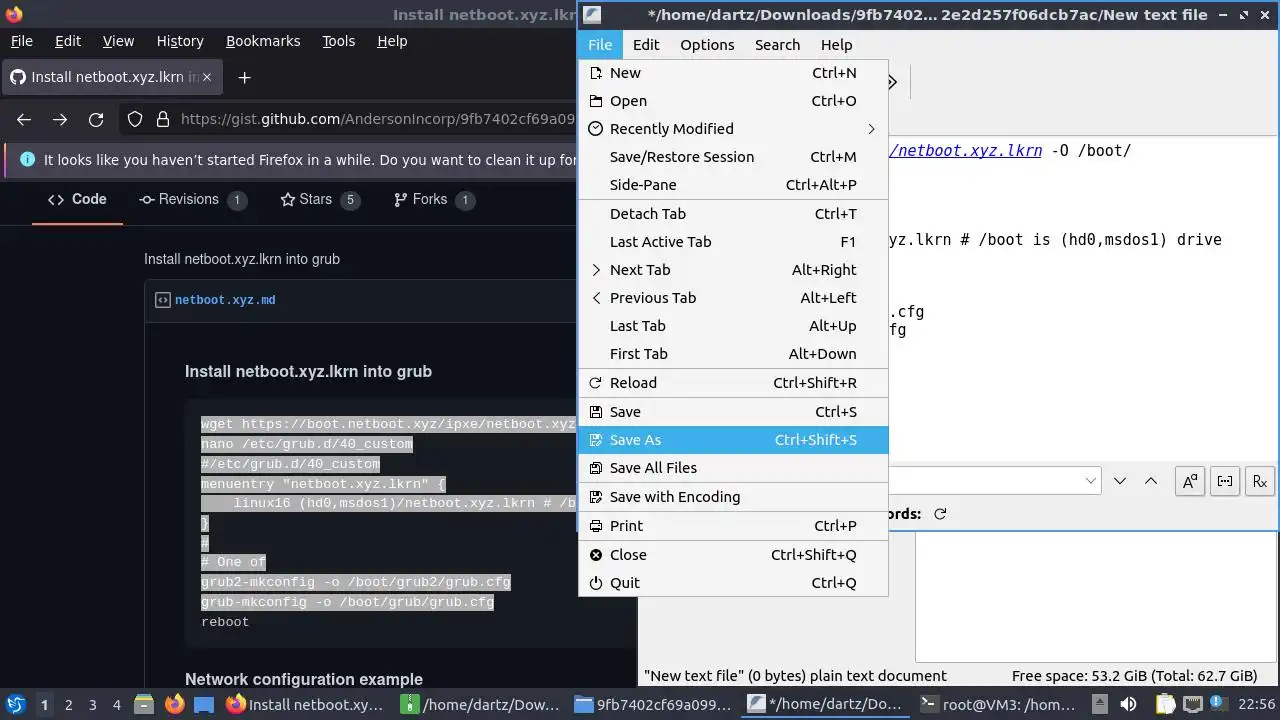This screenshot has width=1280, height=720.
Task: Open the search history dropdown
Action: pos(1091,481)
